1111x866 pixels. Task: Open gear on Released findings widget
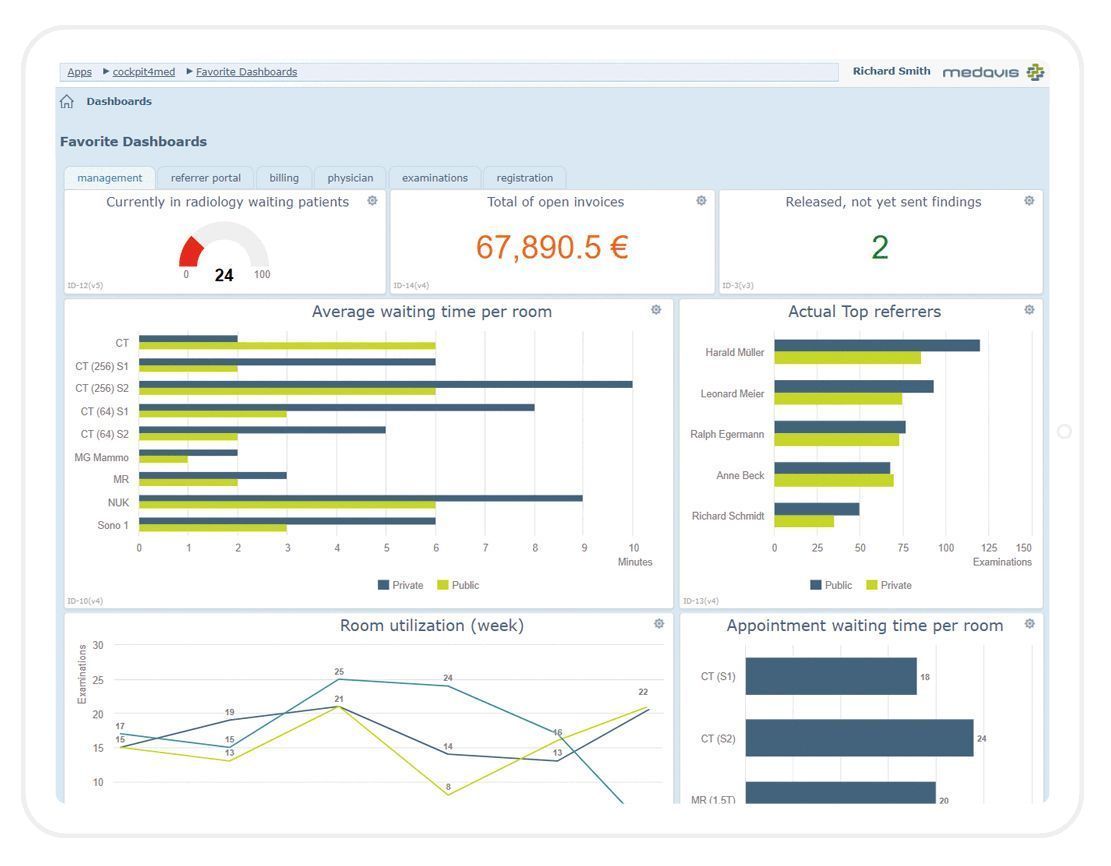coord(1029,201)
